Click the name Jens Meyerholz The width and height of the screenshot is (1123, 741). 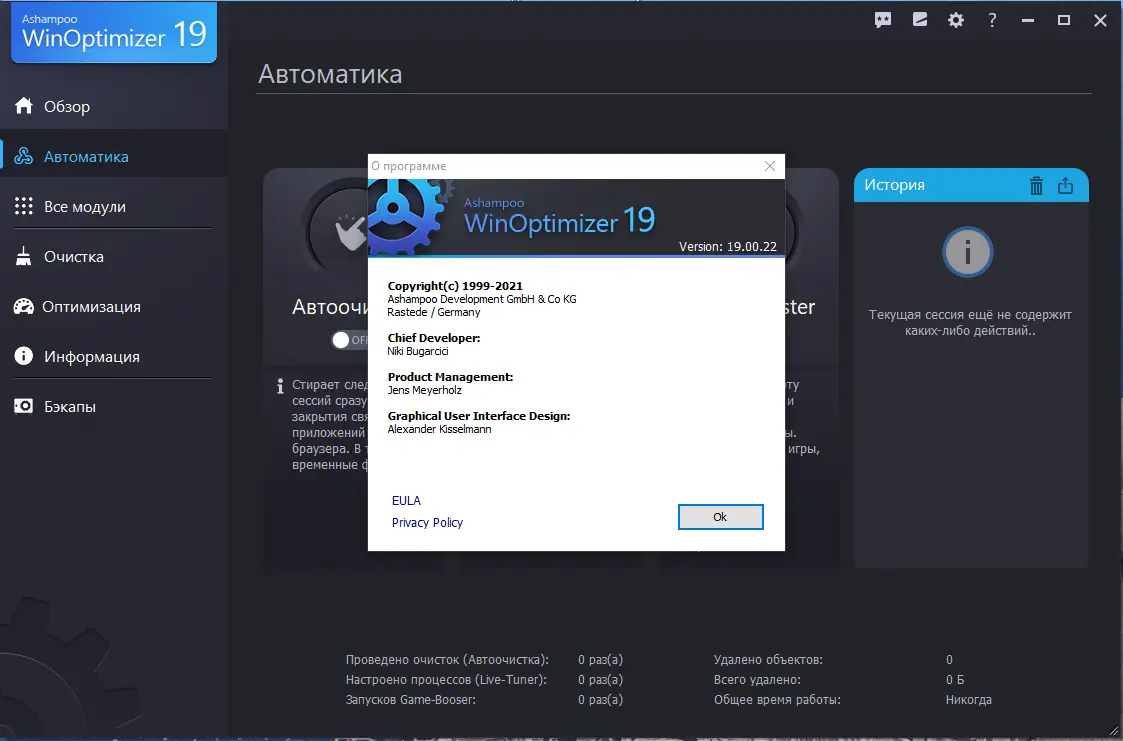(x=425, y=390)
